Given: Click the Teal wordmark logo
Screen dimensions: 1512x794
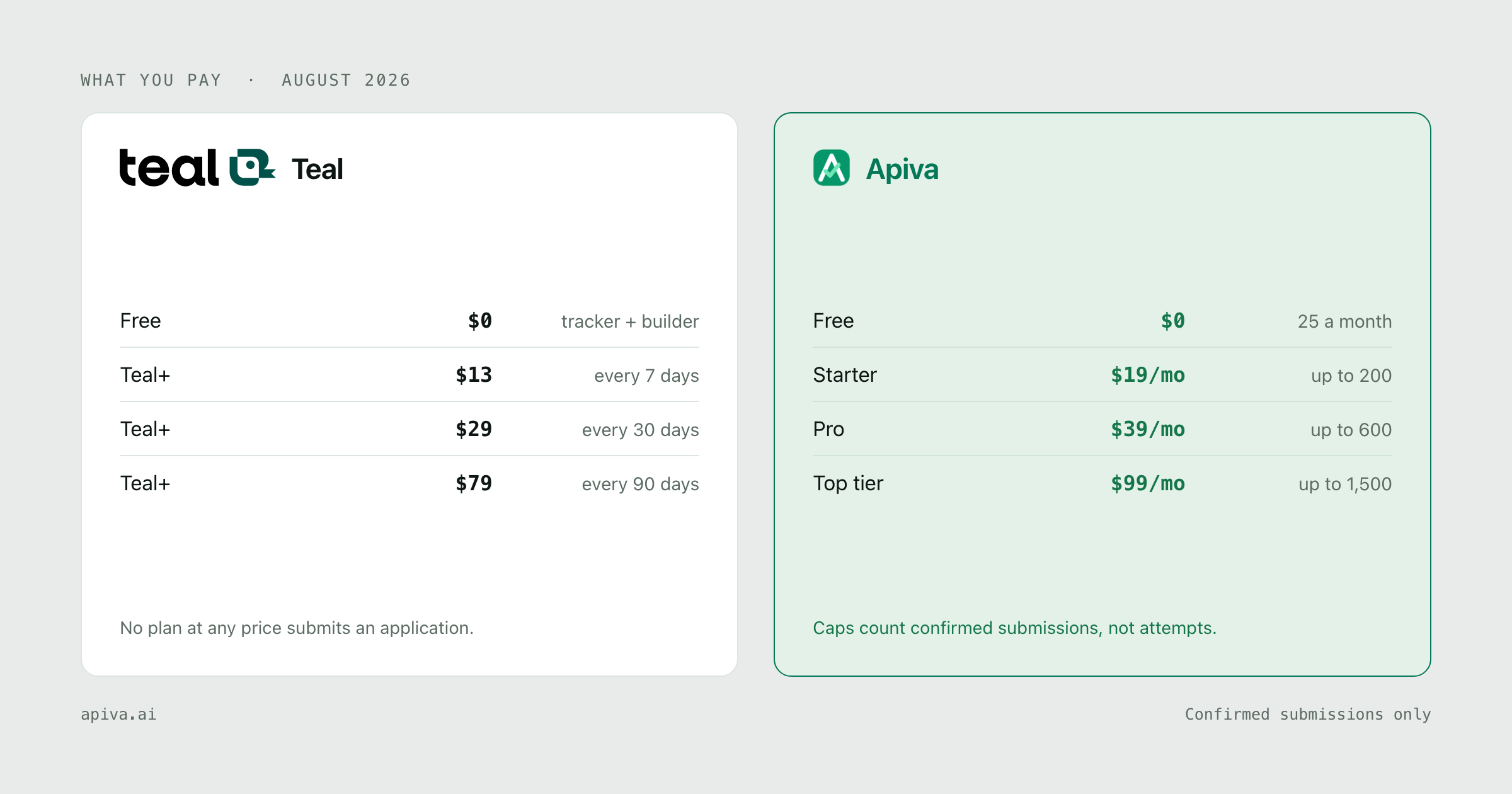Looking at the screenshot, I should pos(198,168).
